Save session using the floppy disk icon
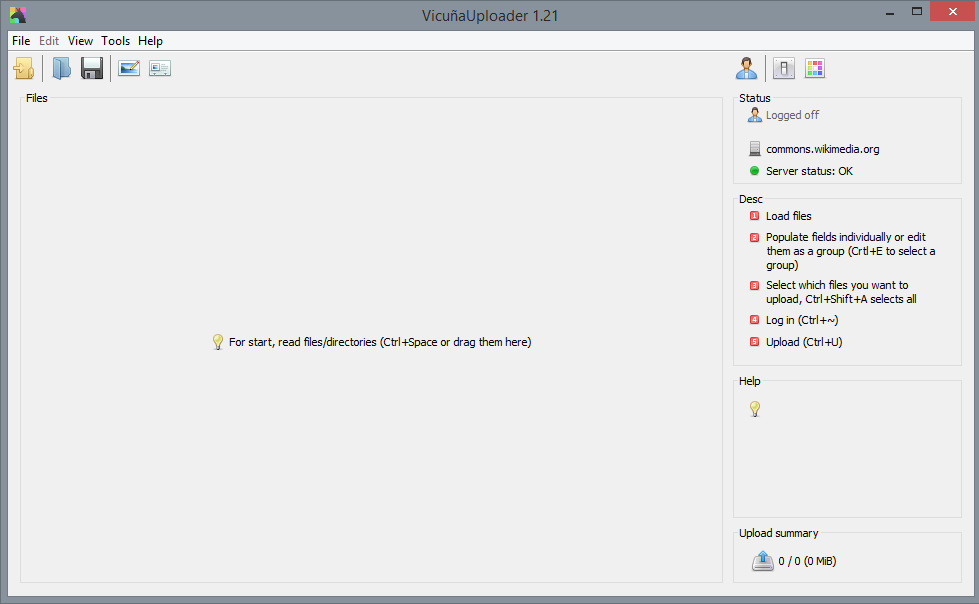 coord(92,68)
